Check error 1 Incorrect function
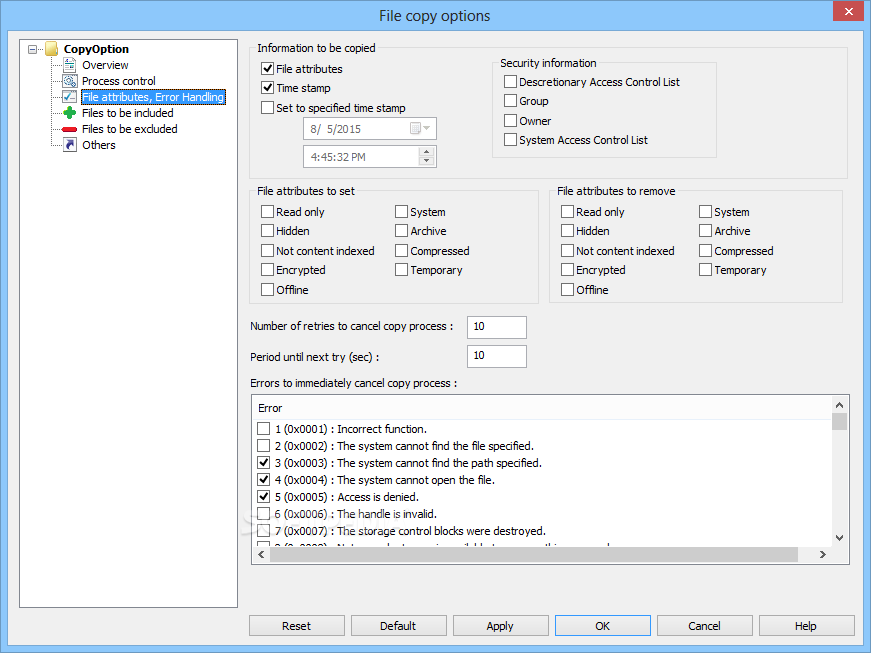 [263, 429]
